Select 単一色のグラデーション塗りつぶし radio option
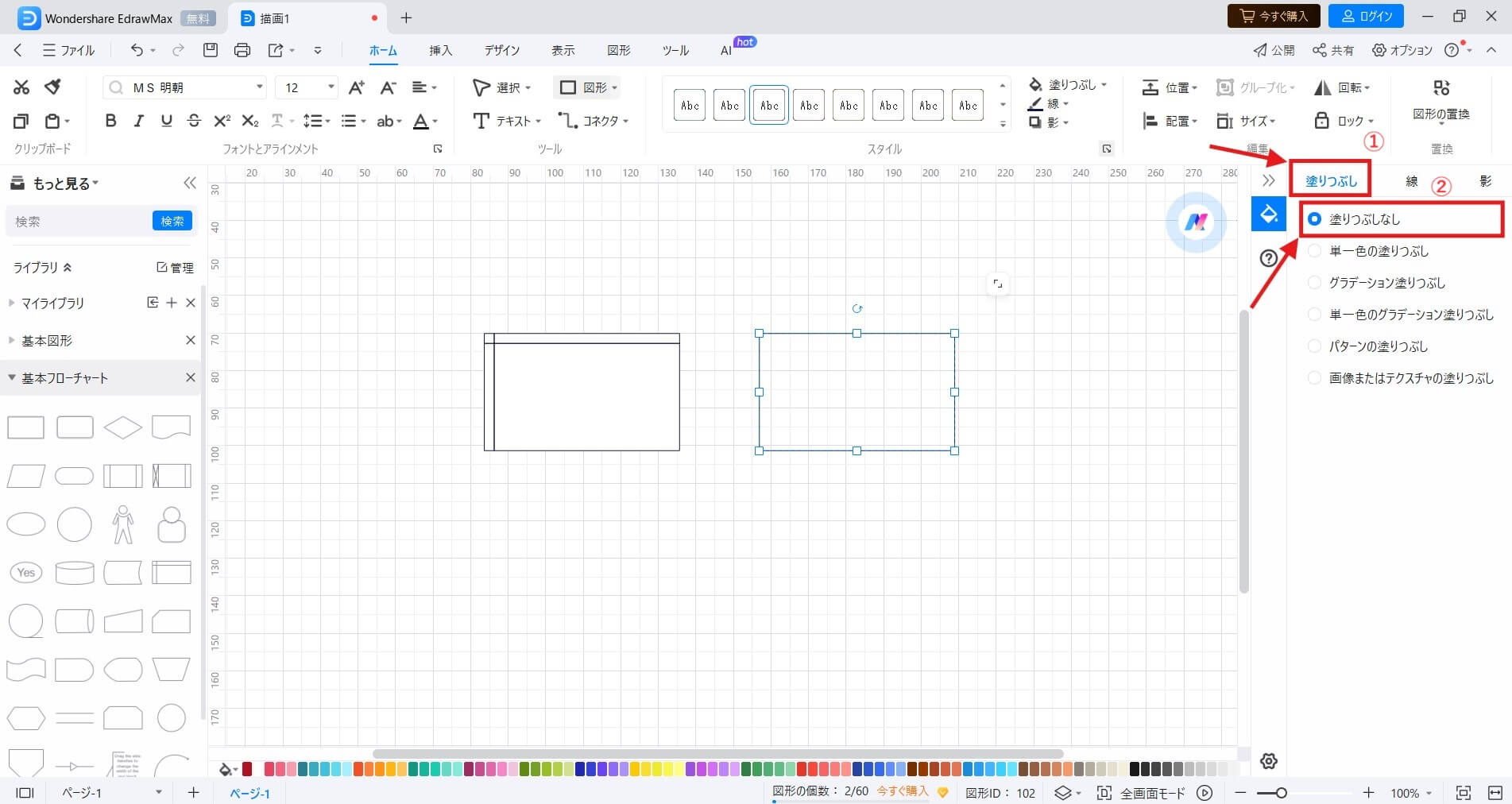 (x=1314, y=315)
